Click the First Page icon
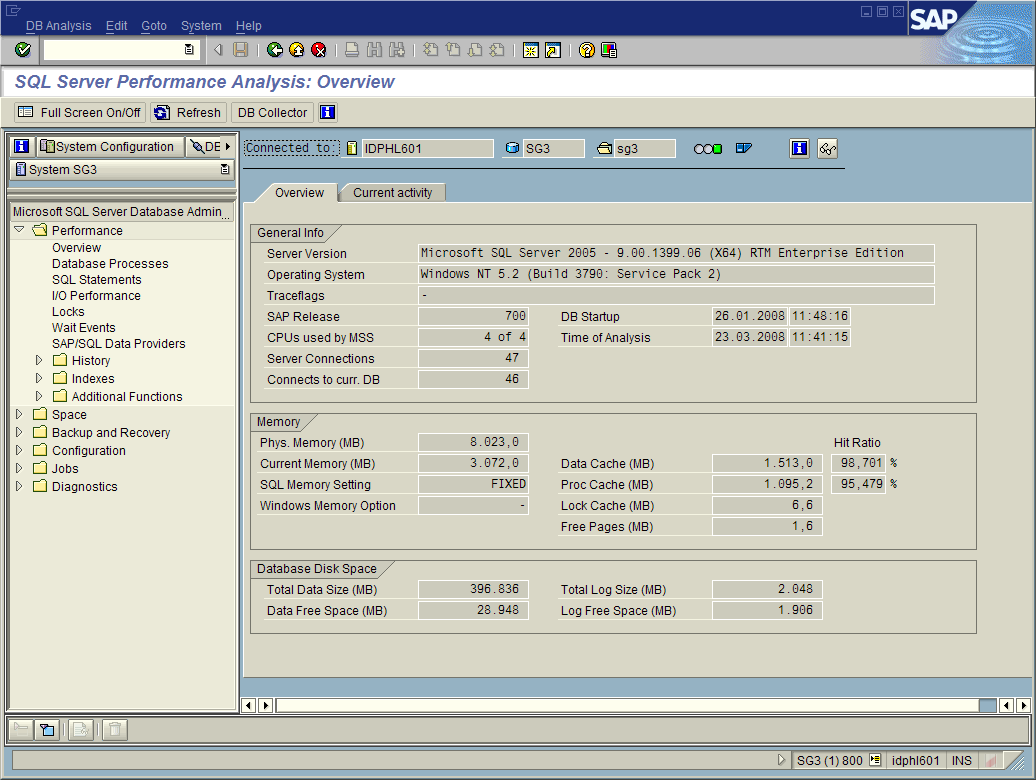The height and width of the screenshot is (780, 1036). 431,50
